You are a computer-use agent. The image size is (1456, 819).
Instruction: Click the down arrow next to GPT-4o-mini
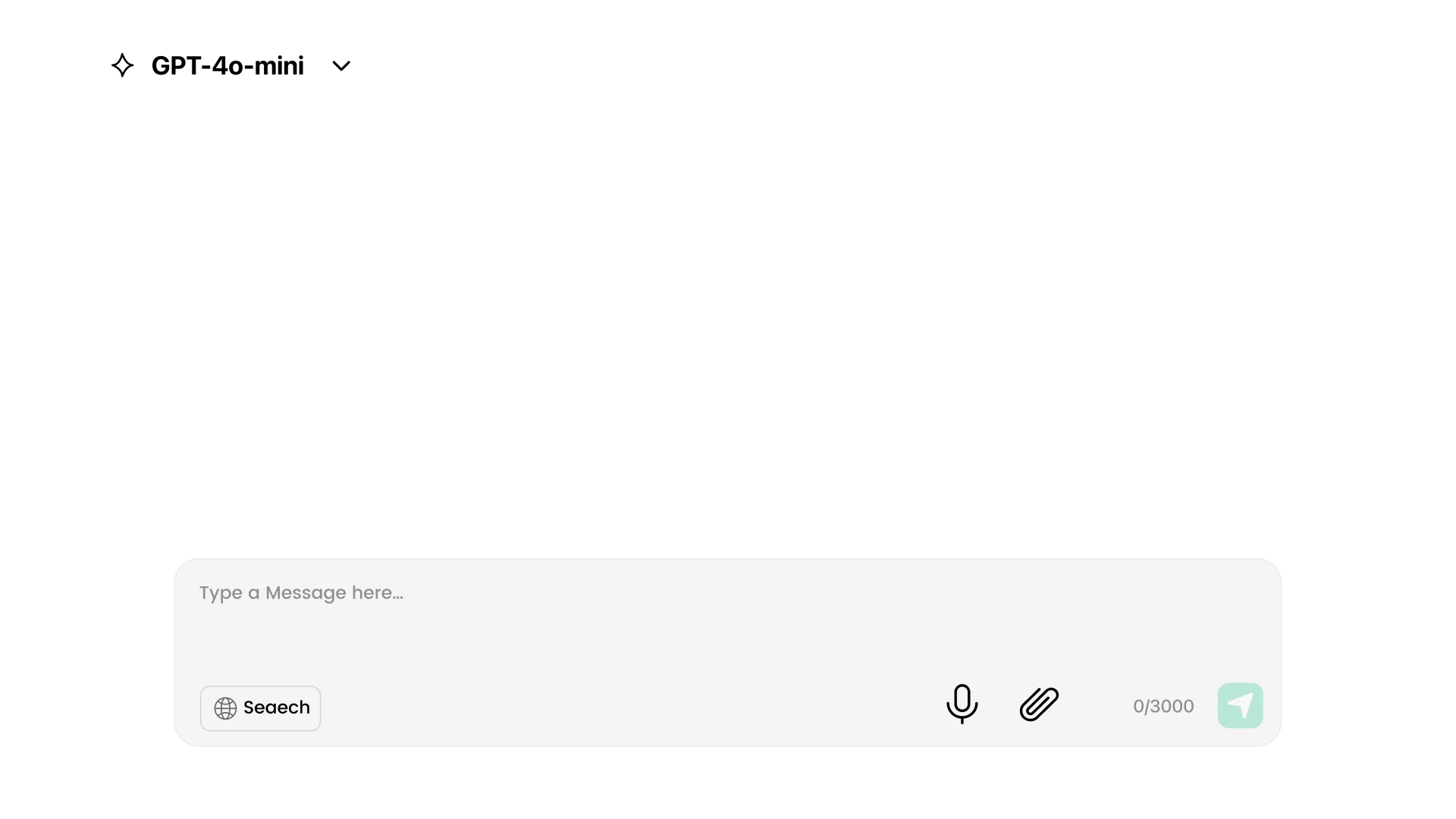point(341,66)
